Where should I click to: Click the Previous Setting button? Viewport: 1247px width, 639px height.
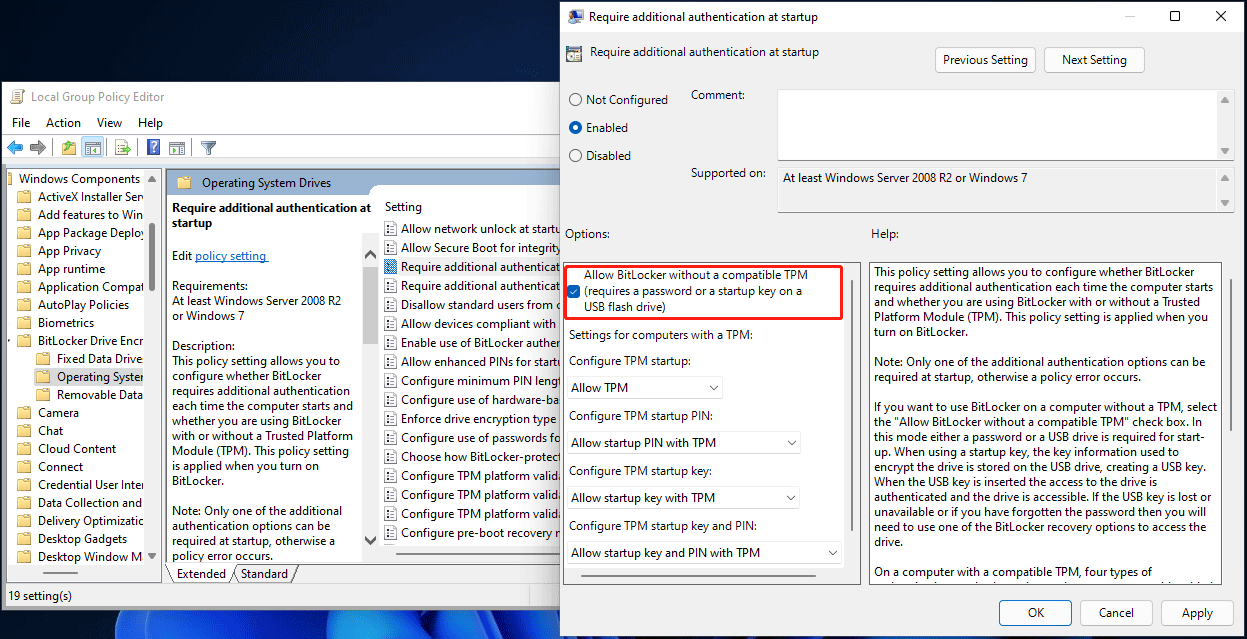[985, 60]
